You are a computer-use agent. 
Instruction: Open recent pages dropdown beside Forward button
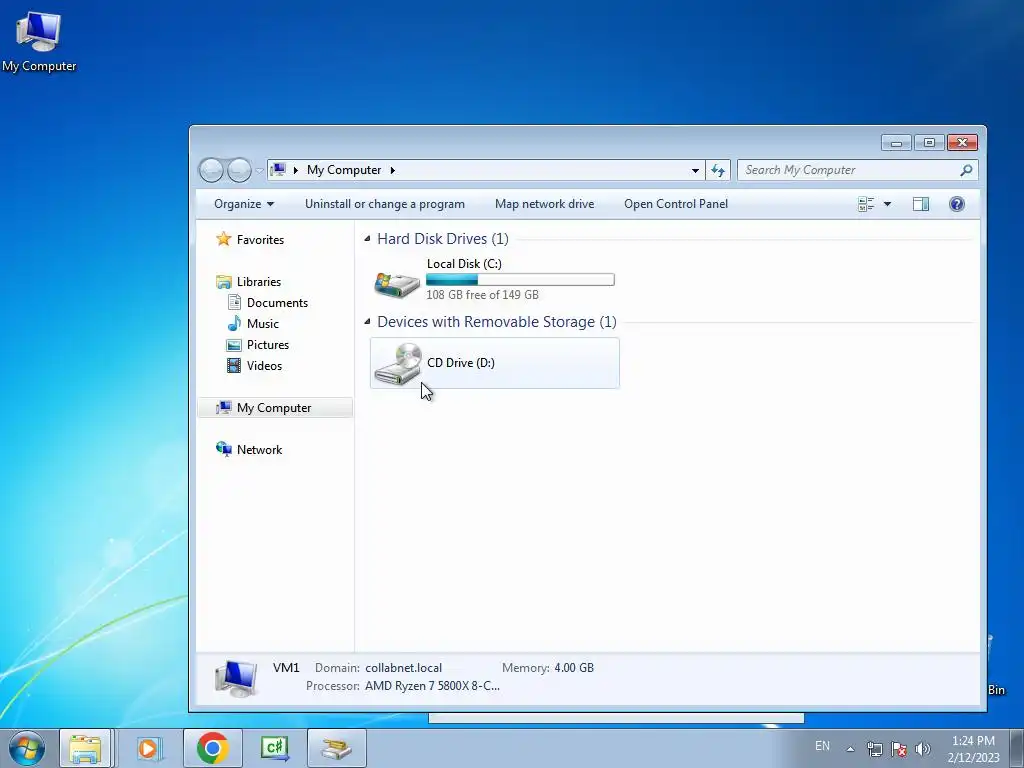point(259,170)
